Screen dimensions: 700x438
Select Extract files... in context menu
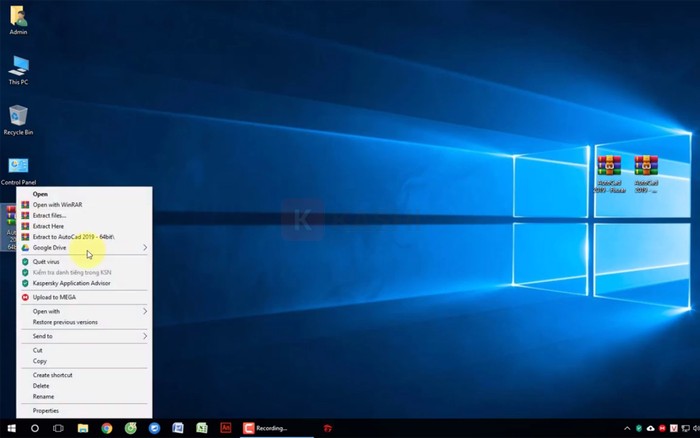coord(50,215)
